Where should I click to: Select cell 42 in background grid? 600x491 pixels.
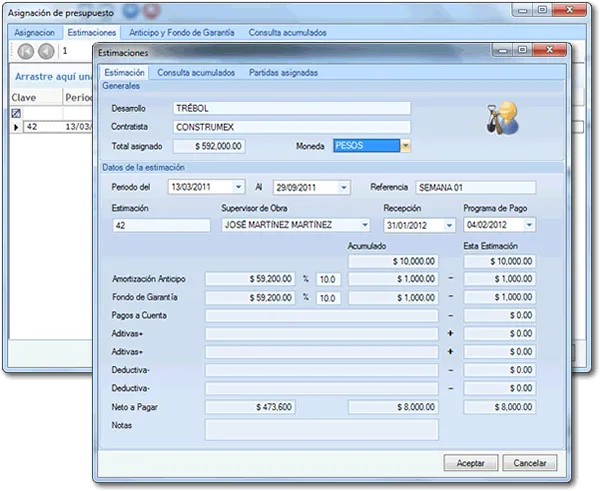[x=43, y=127]
